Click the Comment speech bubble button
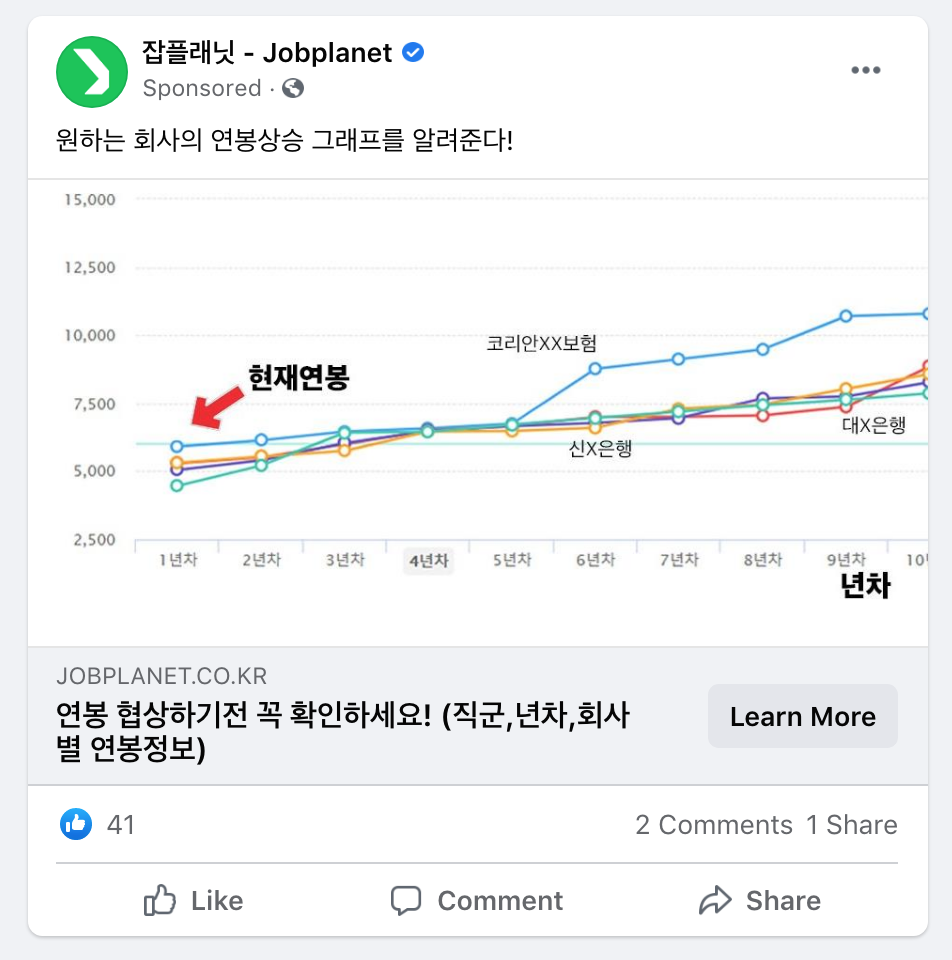Image resolution: width=952 pixels, height=960 pixels. (477, 901)
